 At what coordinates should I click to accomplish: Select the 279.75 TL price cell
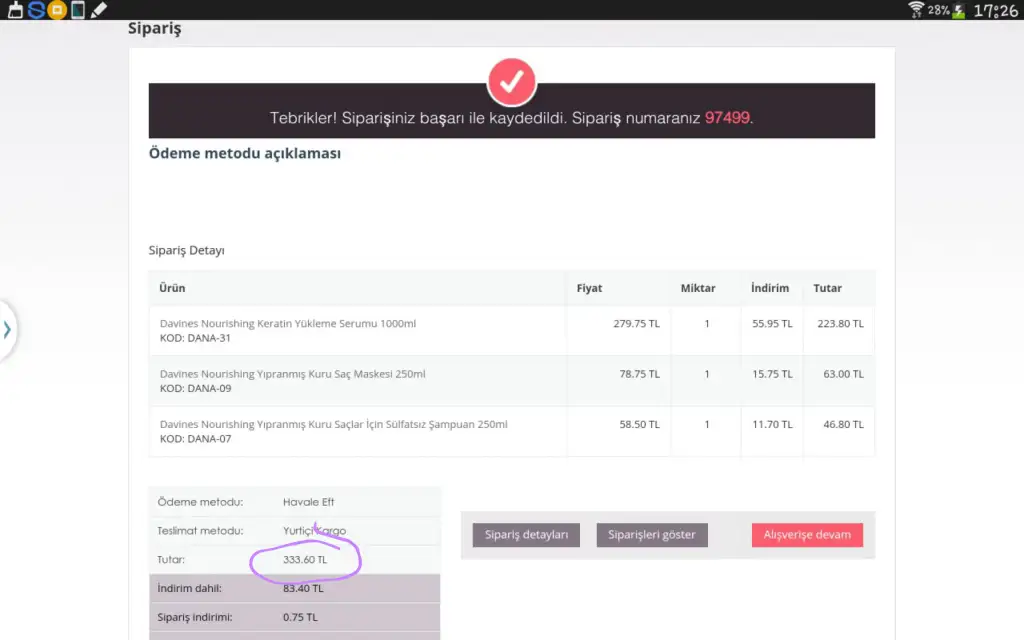tap(637, 323)
